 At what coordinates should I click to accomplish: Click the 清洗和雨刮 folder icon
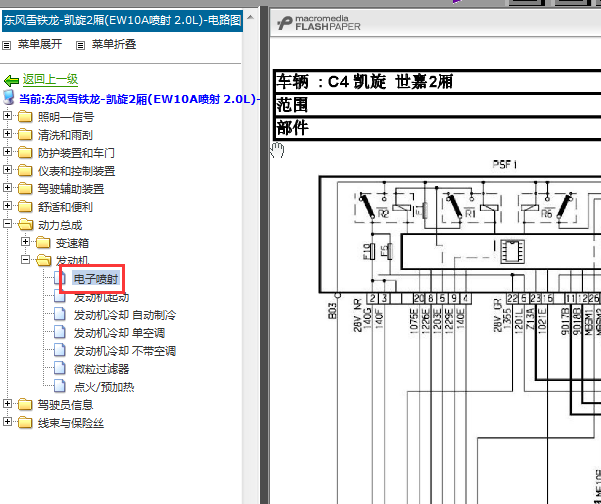coord(25,135)
